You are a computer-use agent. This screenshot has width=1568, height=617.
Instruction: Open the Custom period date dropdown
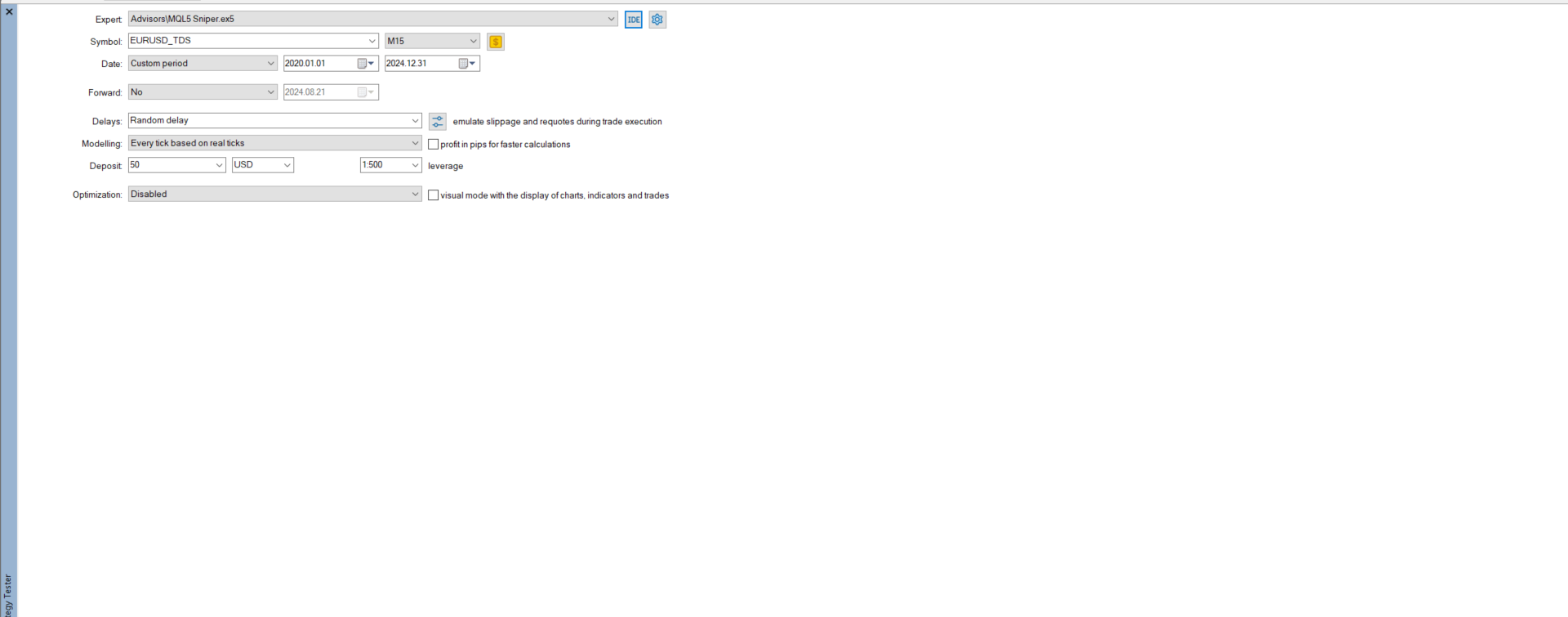pos(271,63)
